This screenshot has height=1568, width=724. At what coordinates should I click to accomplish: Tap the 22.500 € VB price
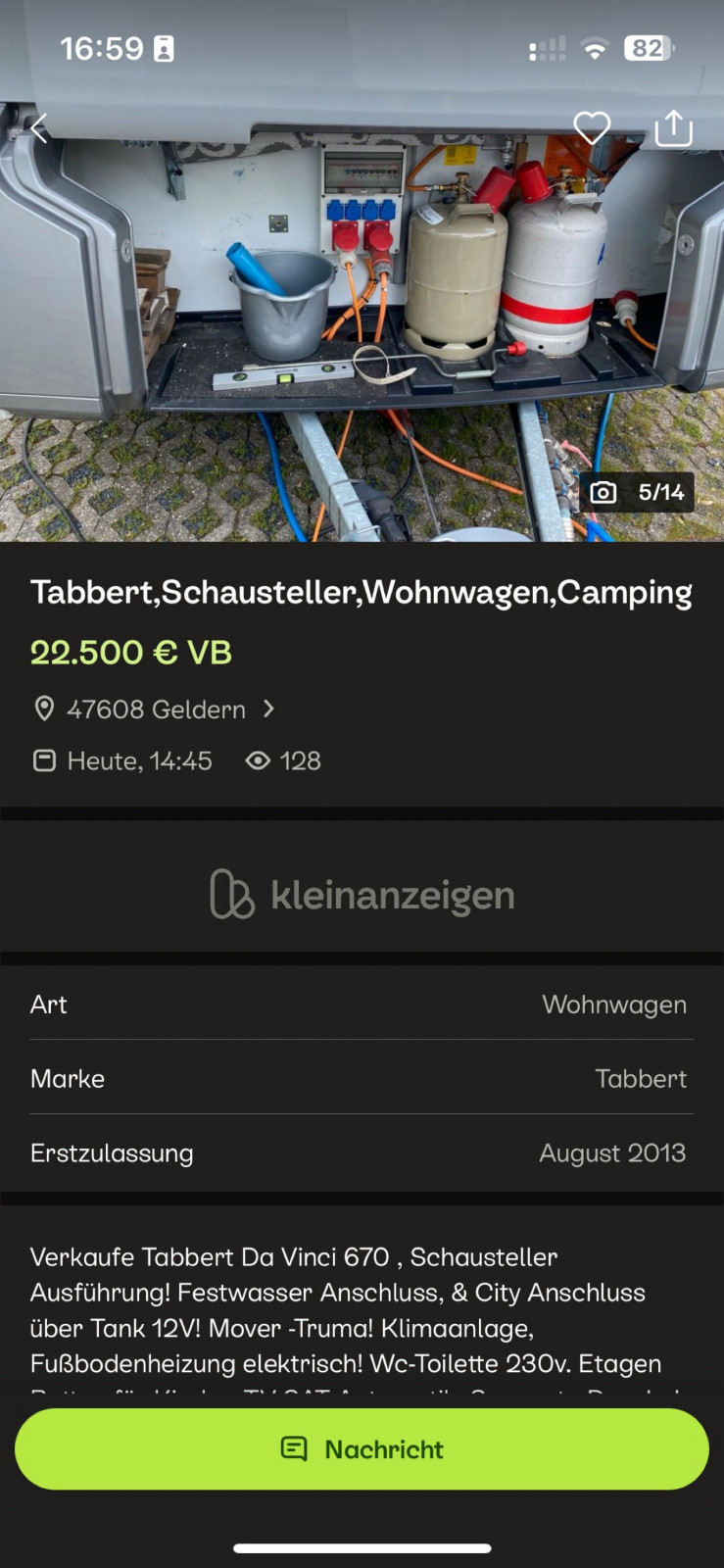(x=131, y=653)
